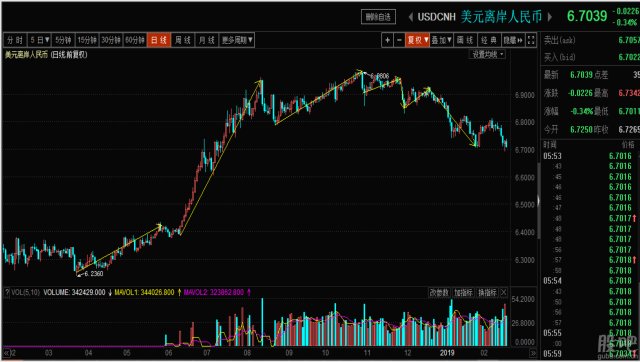Open 复权 adjustment dropdown

pyautogui.click(x=418, y=40)
